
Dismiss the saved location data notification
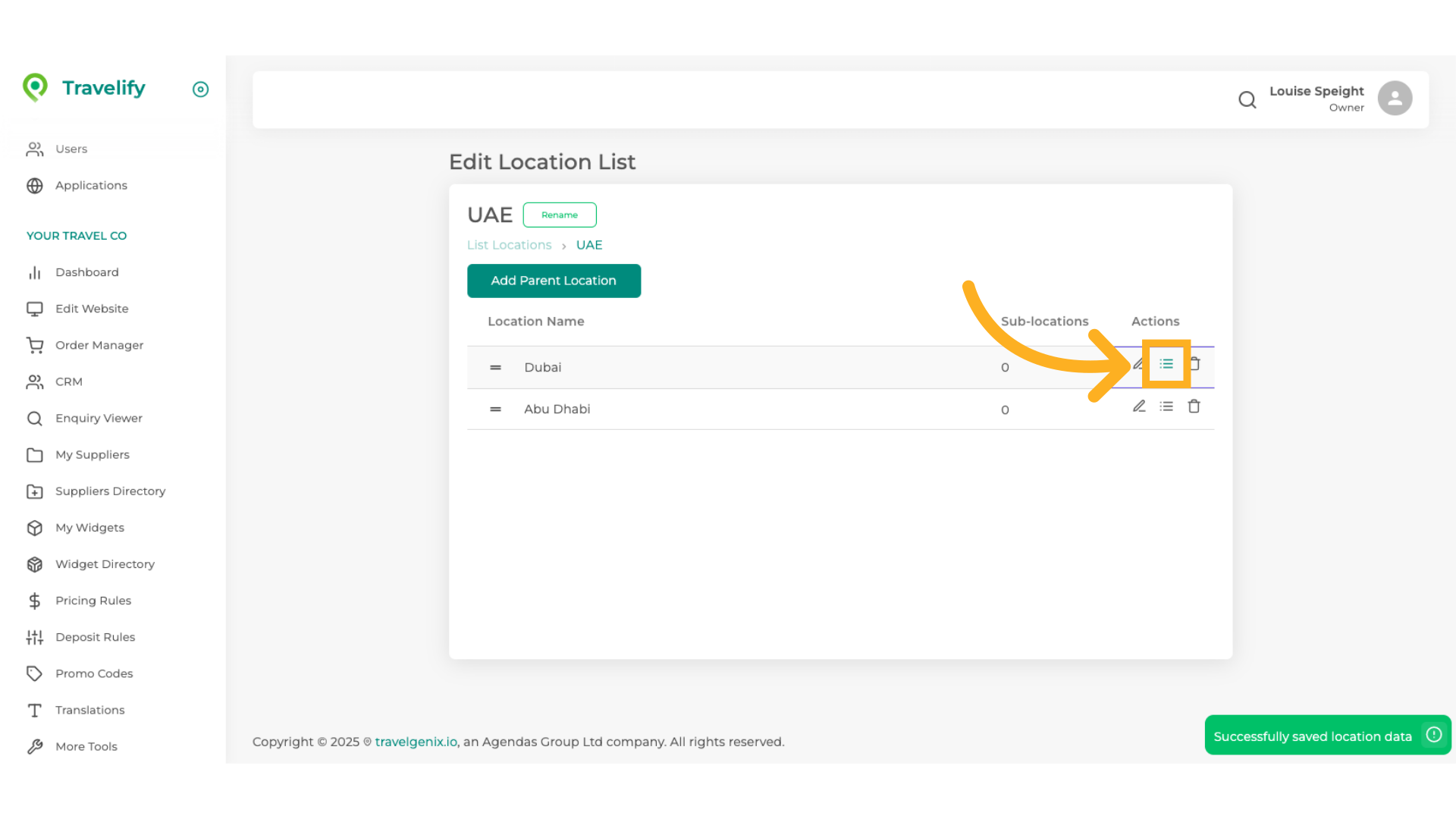1433,734
